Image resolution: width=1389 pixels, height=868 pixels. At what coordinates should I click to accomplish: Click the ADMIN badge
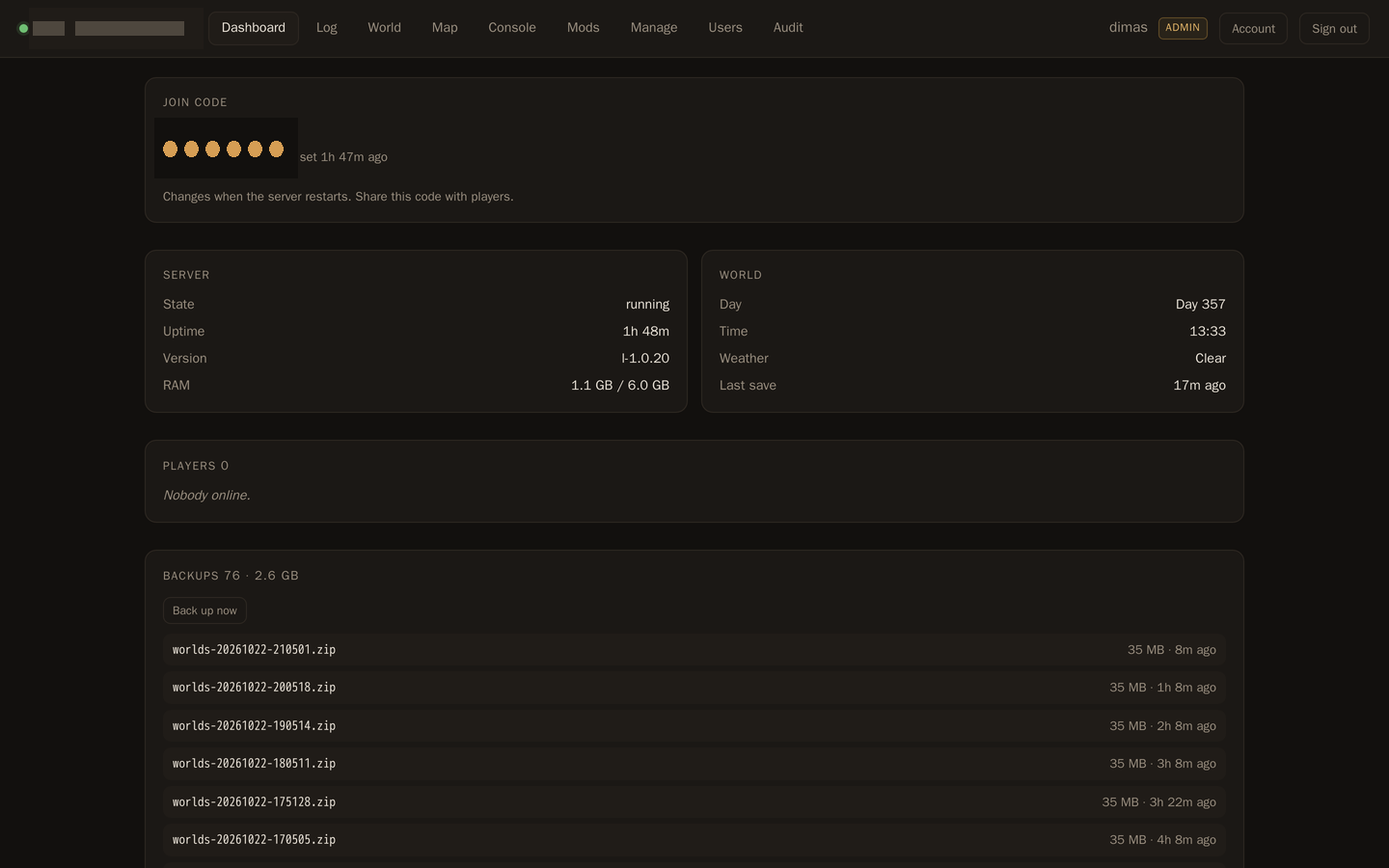tap(1183, 28)
